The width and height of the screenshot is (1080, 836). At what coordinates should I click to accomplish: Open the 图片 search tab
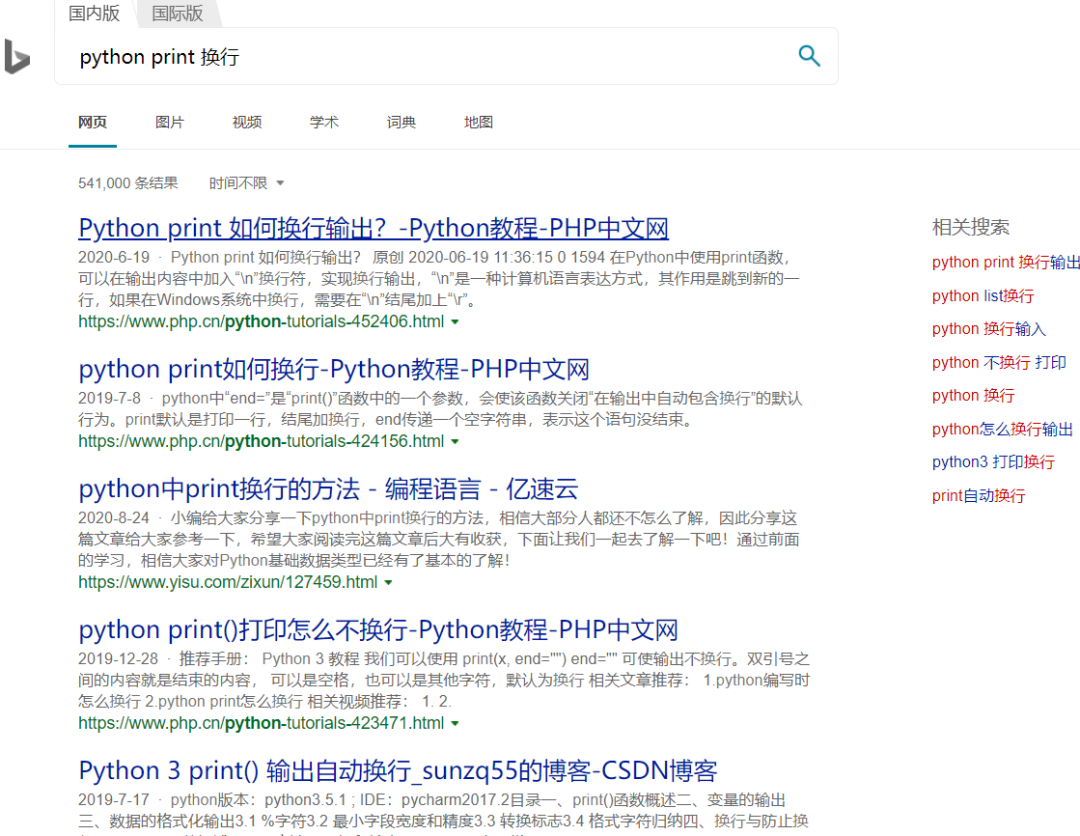[x=169, y=123]
